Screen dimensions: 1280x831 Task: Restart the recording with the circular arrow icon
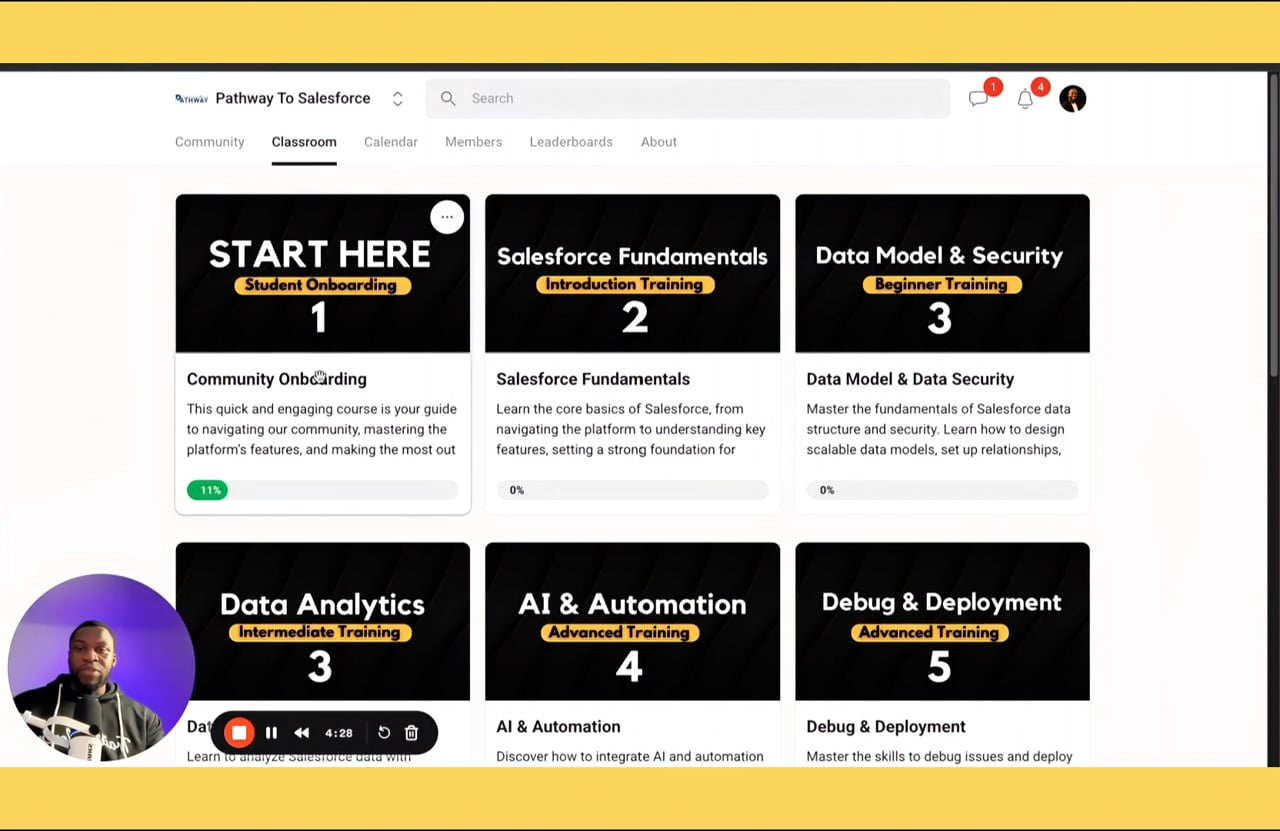(x=383, y=732)
